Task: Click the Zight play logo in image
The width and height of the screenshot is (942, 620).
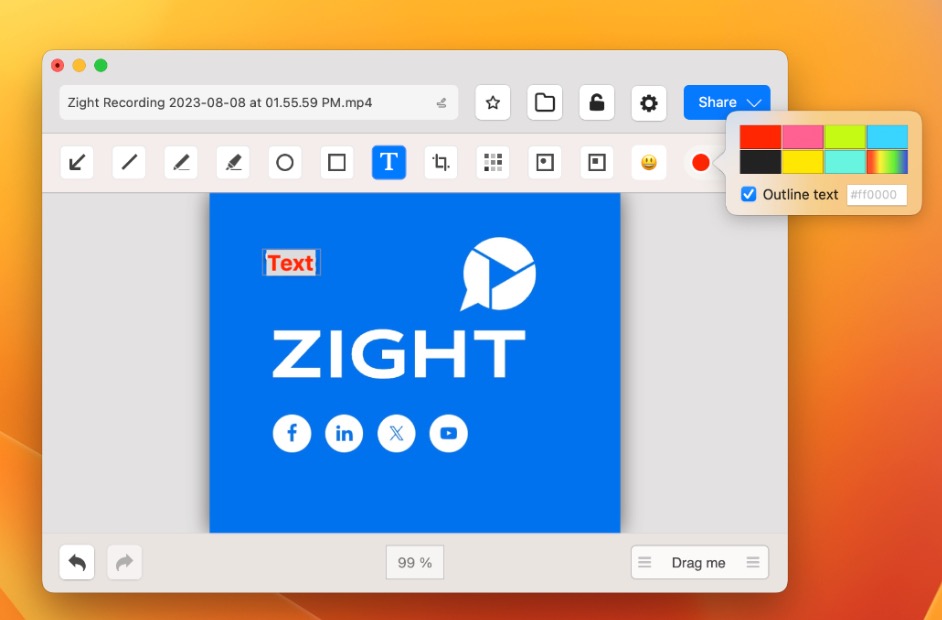Action: click(498, 274)
